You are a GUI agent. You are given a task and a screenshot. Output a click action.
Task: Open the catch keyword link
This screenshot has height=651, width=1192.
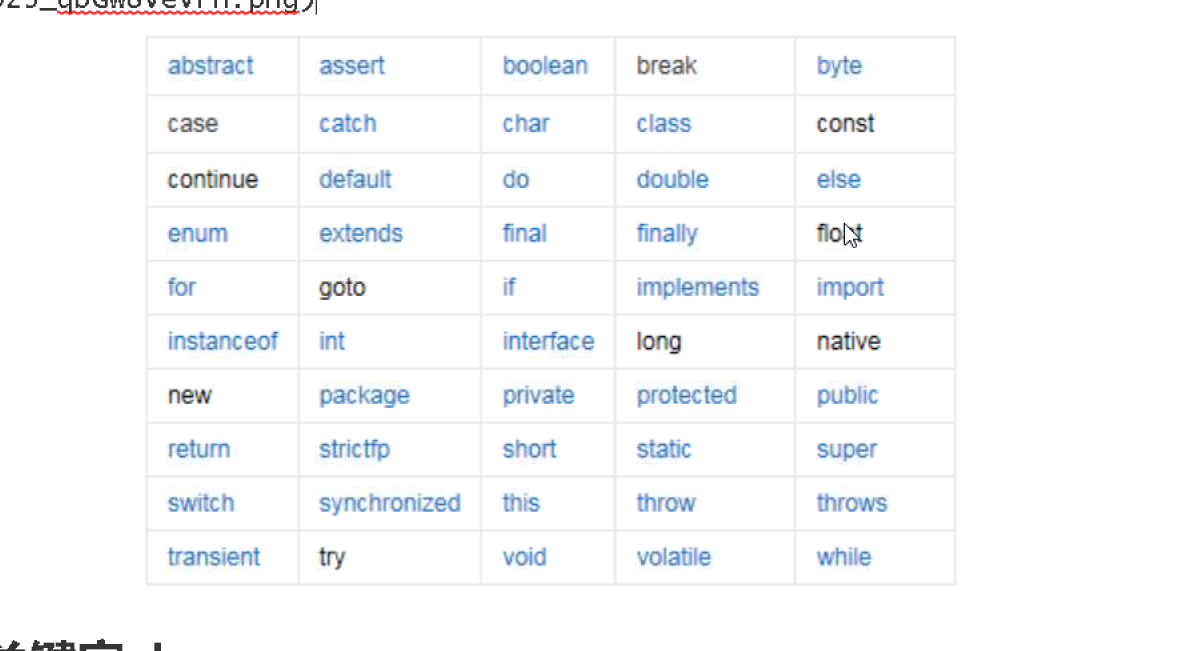347,123
